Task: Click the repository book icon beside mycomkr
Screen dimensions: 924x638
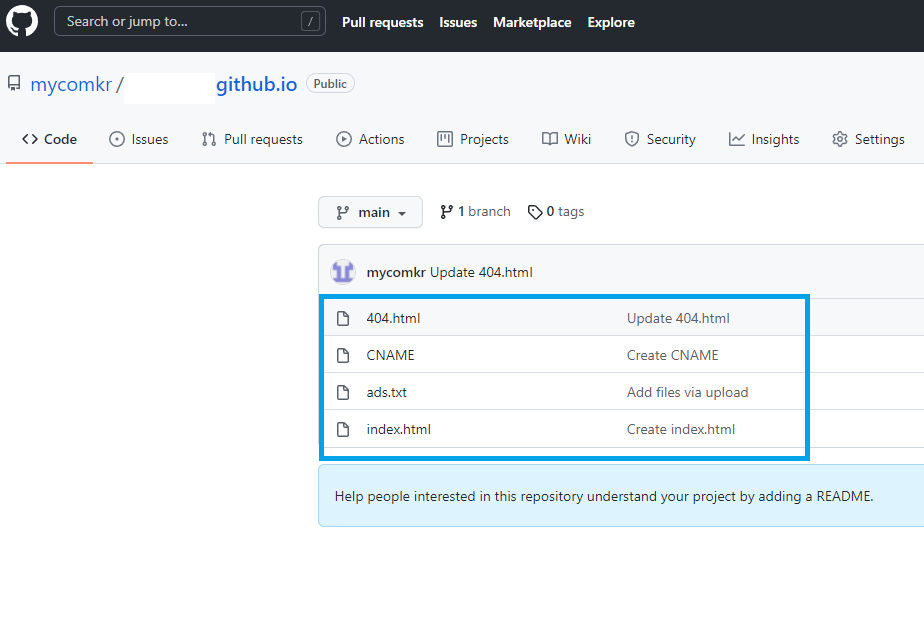Action: click(14, 84)
